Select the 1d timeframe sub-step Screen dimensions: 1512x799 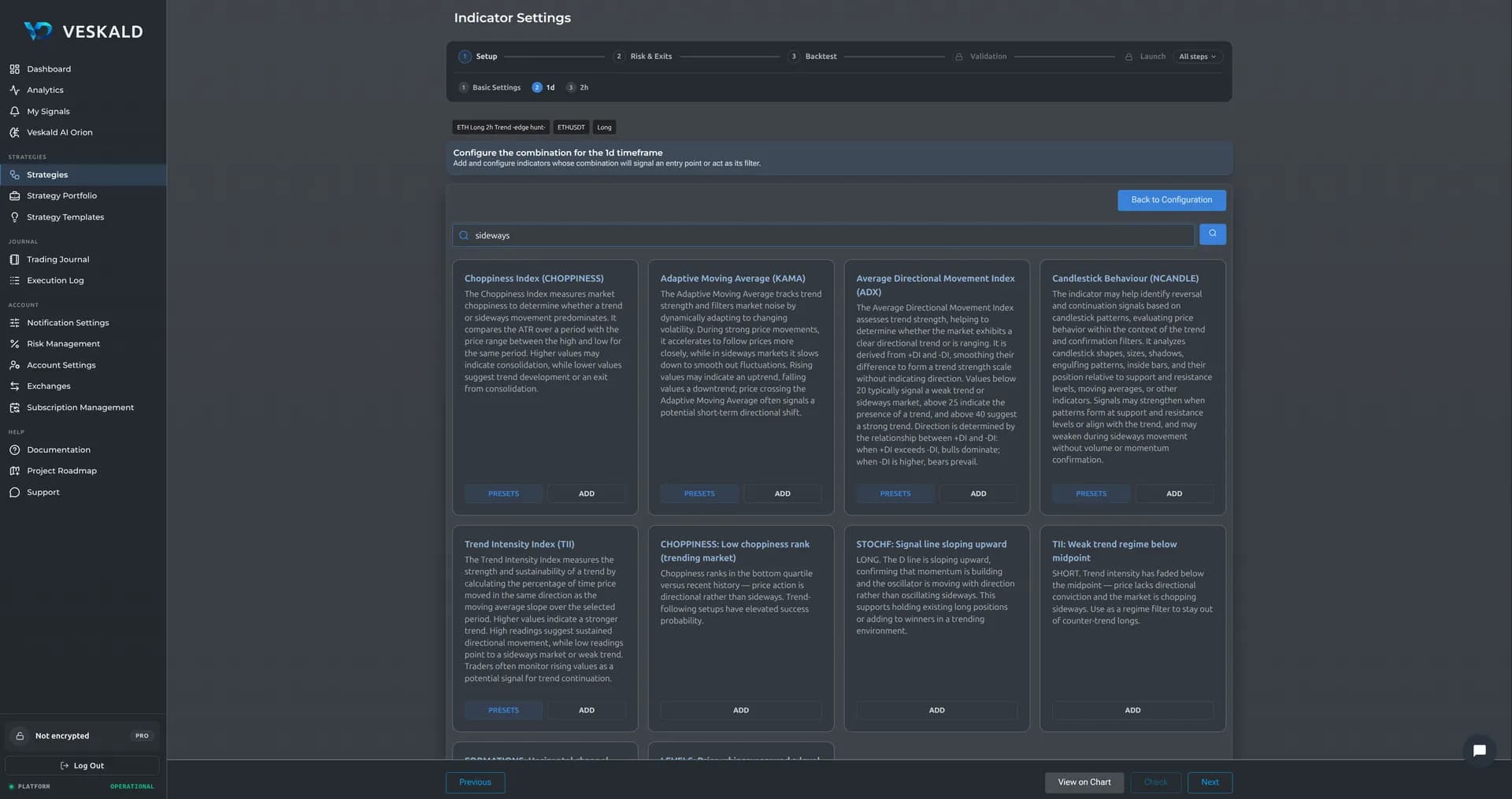coord(543,87)
